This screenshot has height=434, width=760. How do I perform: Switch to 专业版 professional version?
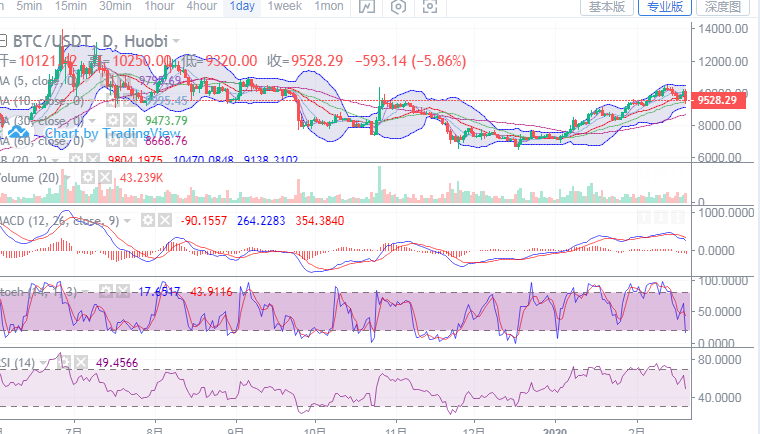[665, 7]
